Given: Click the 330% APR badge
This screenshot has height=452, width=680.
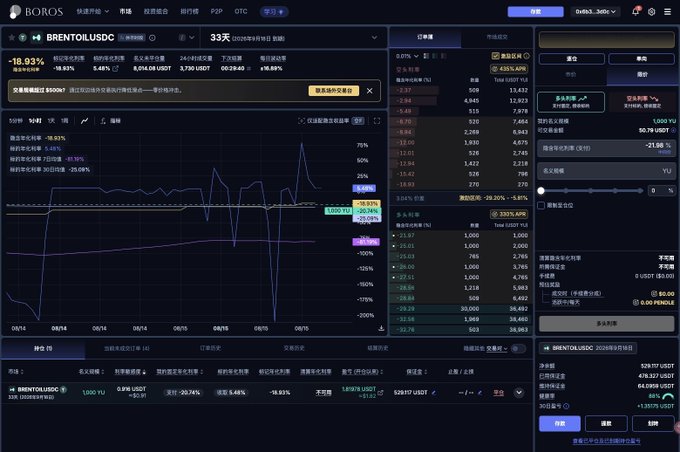Looking at the screenshot, I should pyautogui.click(x=509, y=214).
